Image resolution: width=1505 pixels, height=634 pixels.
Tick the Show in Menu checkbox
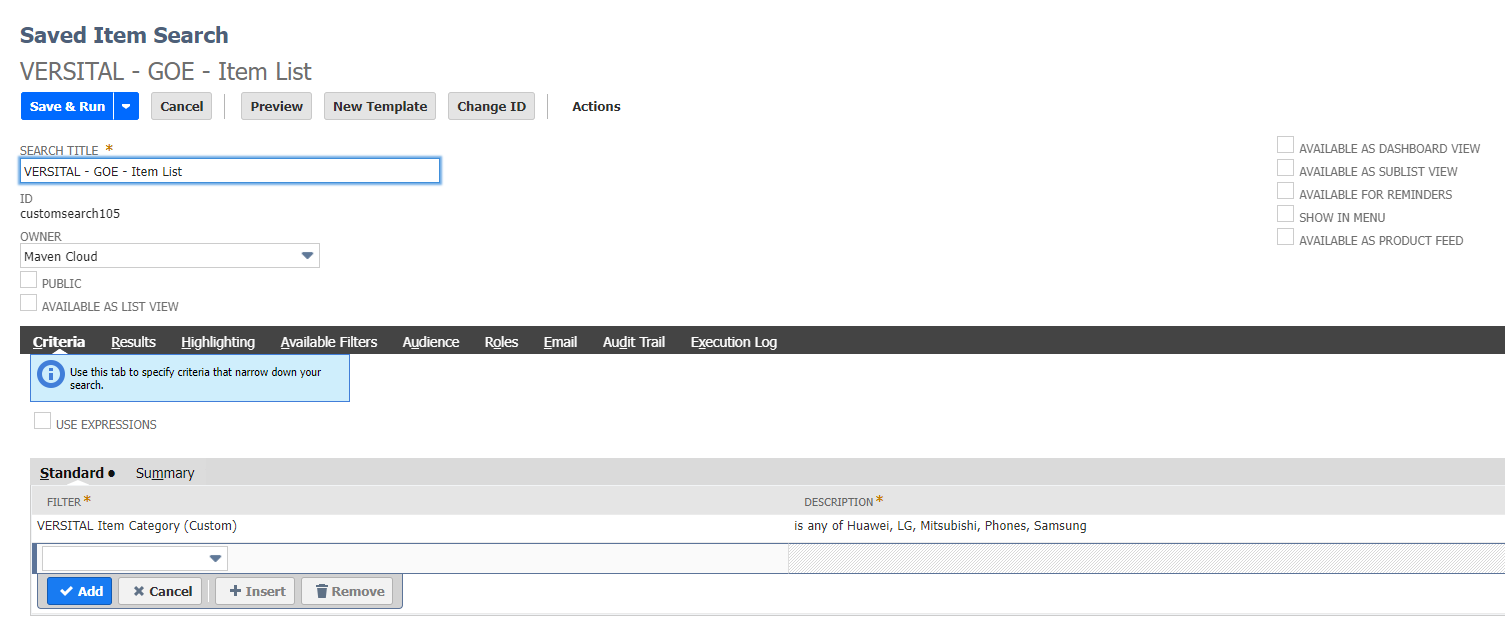point(1286,215)
